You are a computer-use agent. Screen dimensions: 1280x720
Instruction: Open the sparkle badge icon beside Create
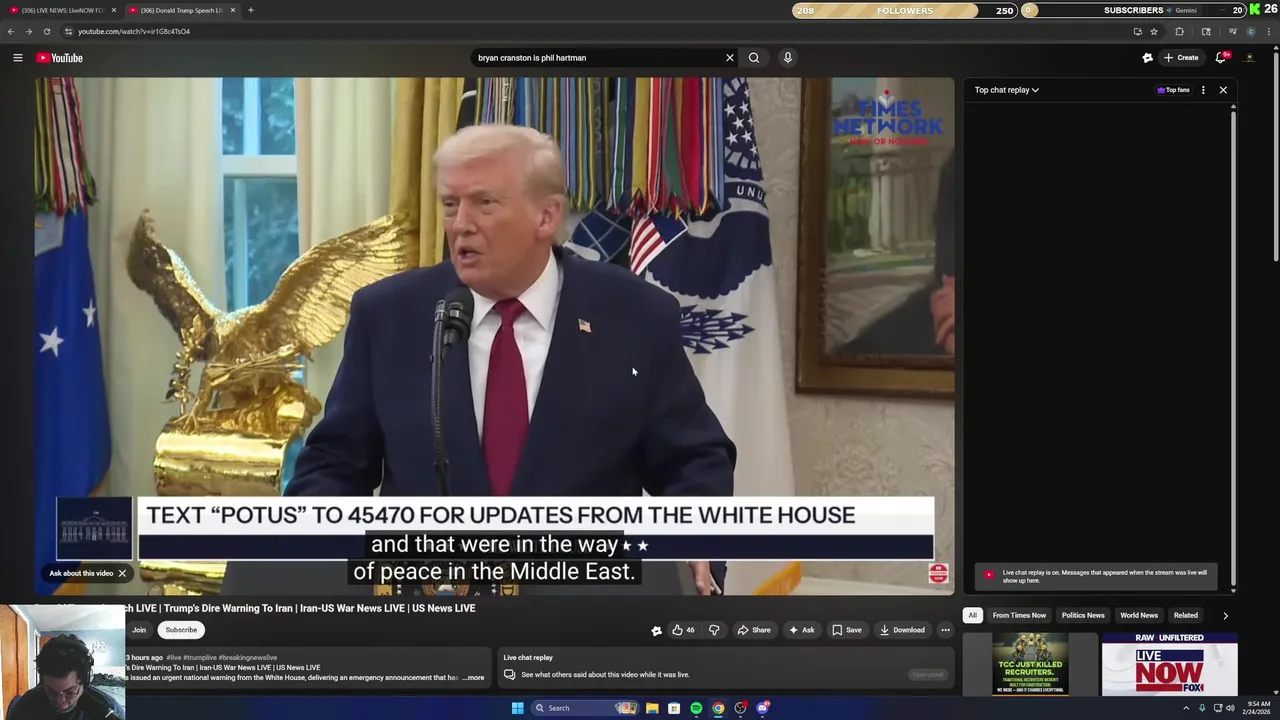(1147, 58)
